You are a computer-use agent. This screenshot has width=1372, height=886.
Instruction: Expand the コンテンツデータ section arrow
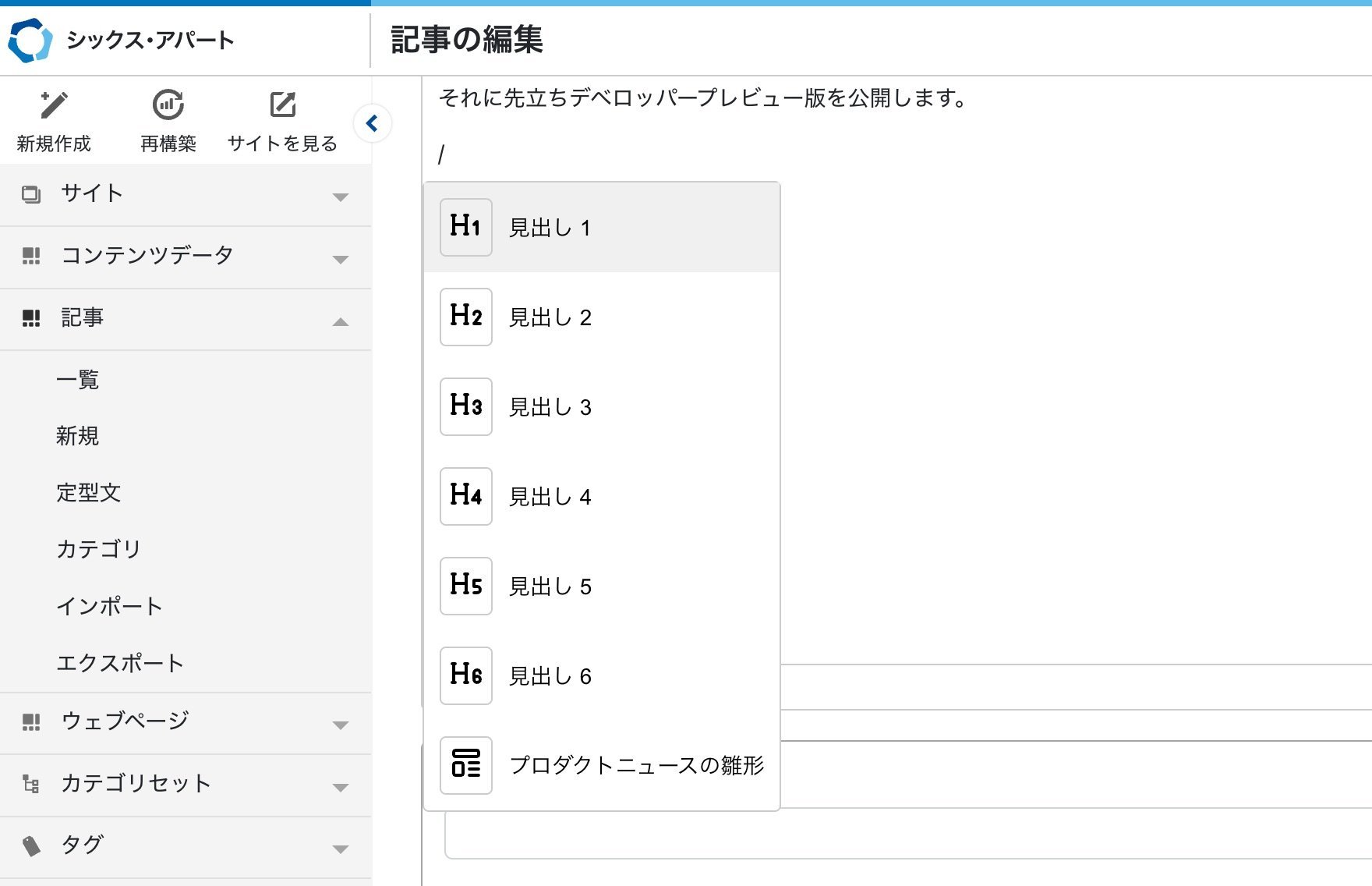coord(340,259)
